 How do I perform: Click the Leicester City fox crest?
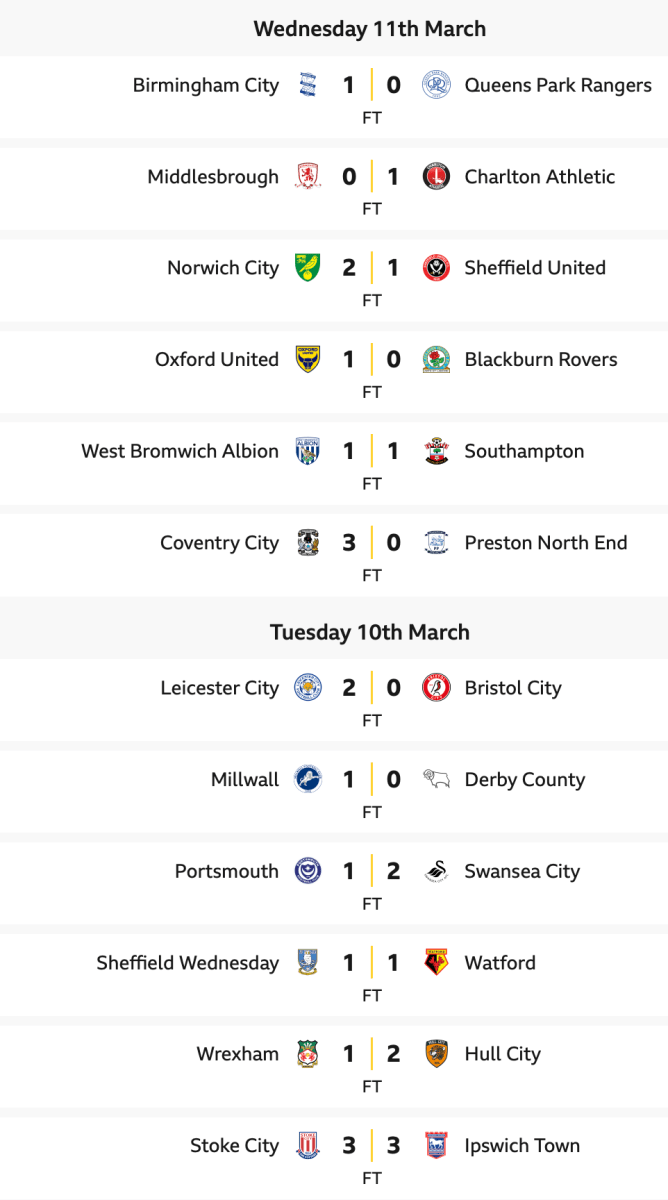point(307,688)
